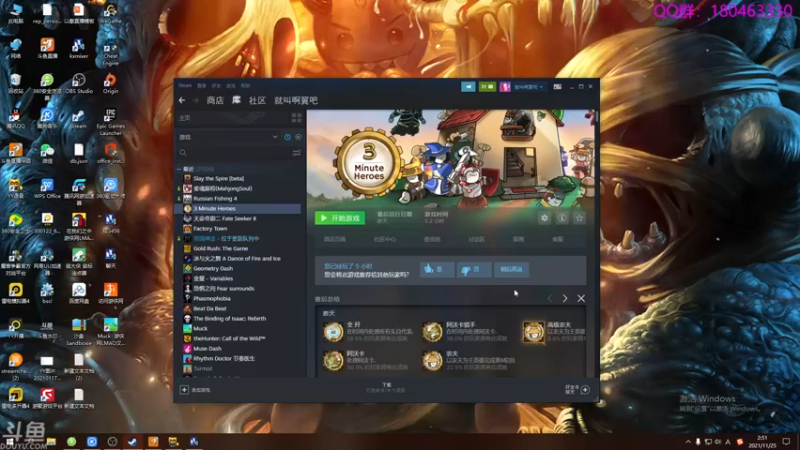This screenshot has height=450, width=800.
Task: Click green 开始游戏 play button
Action: (340, 218)
